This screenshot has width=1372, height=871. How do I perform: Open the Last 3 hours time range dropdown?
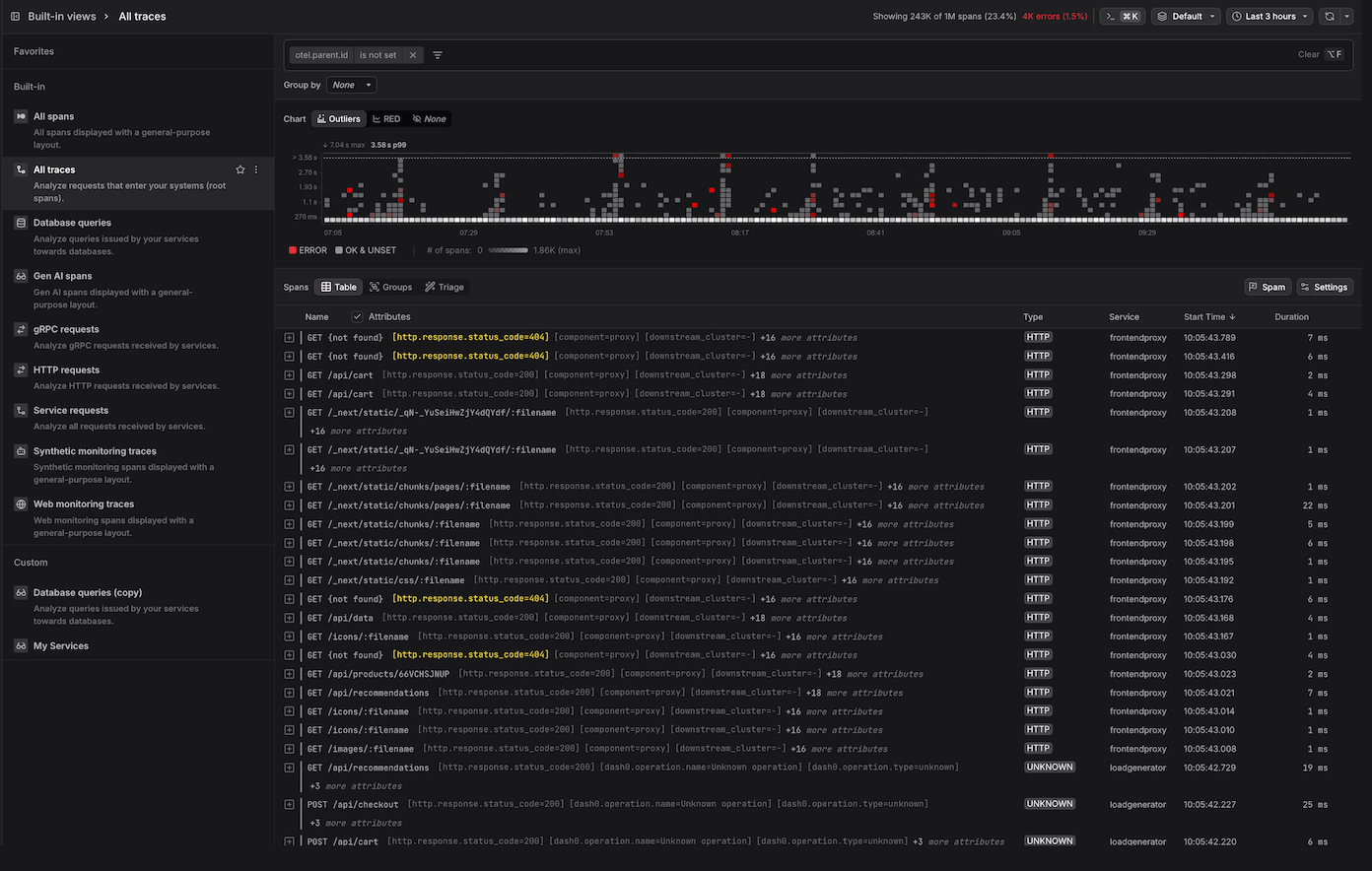pos(1269,16)
